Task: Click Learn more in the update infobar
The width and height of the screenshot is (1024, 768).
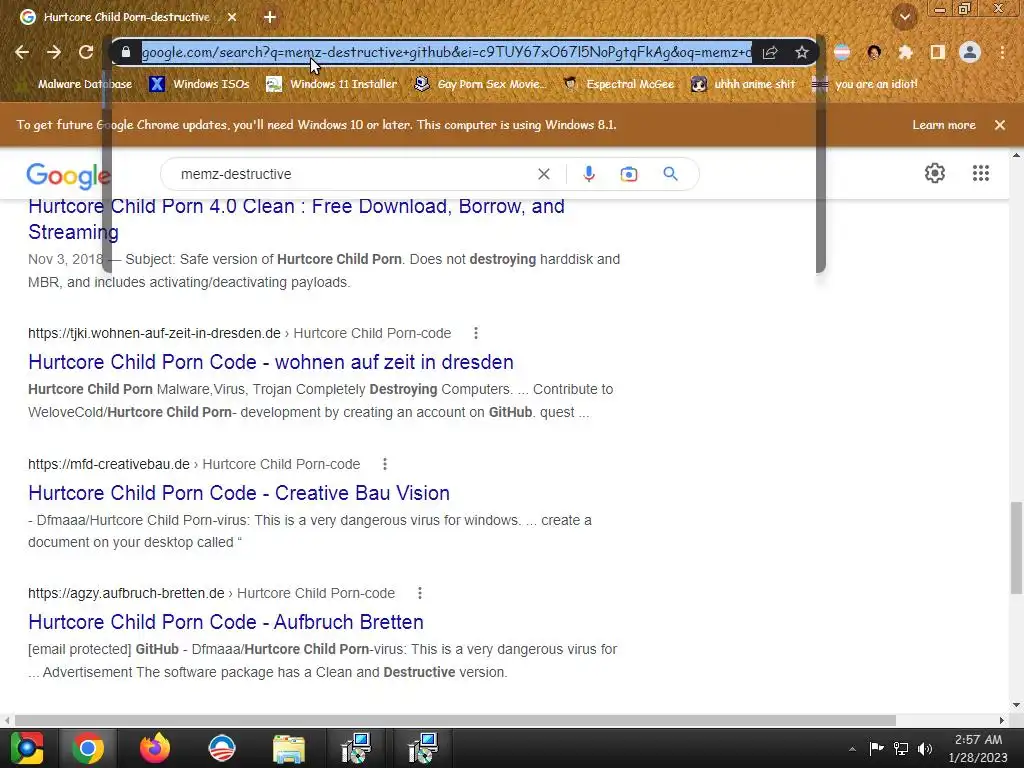Action: (944, 125)
